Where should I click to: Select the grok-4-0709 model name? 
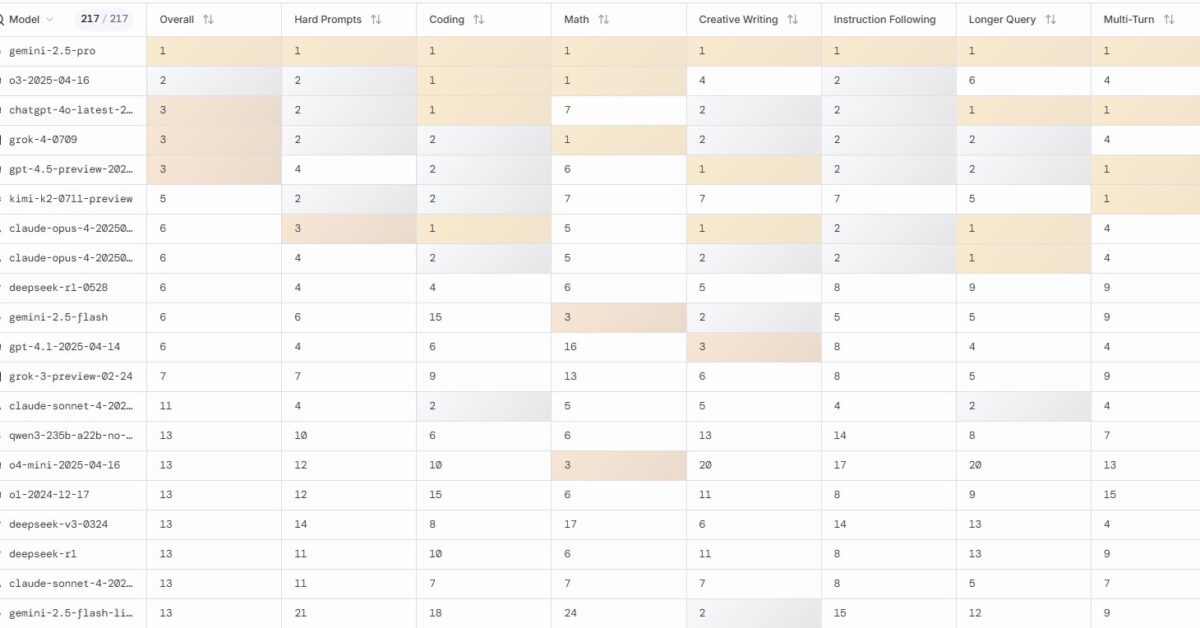click(x=43, y=139)
